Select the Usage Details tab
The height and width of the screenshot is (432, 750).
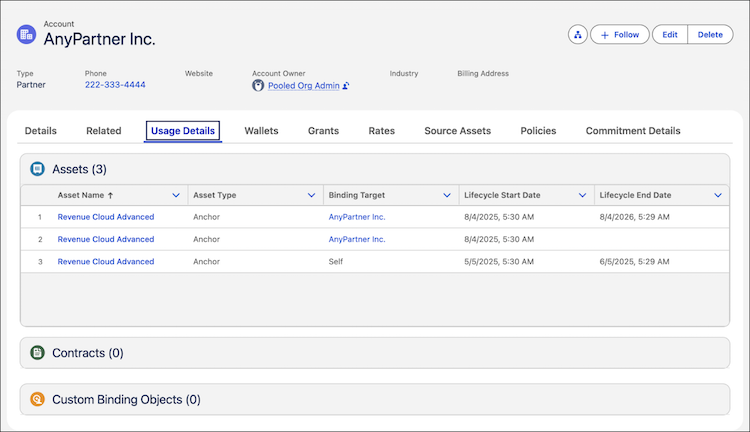click(183, 131)
